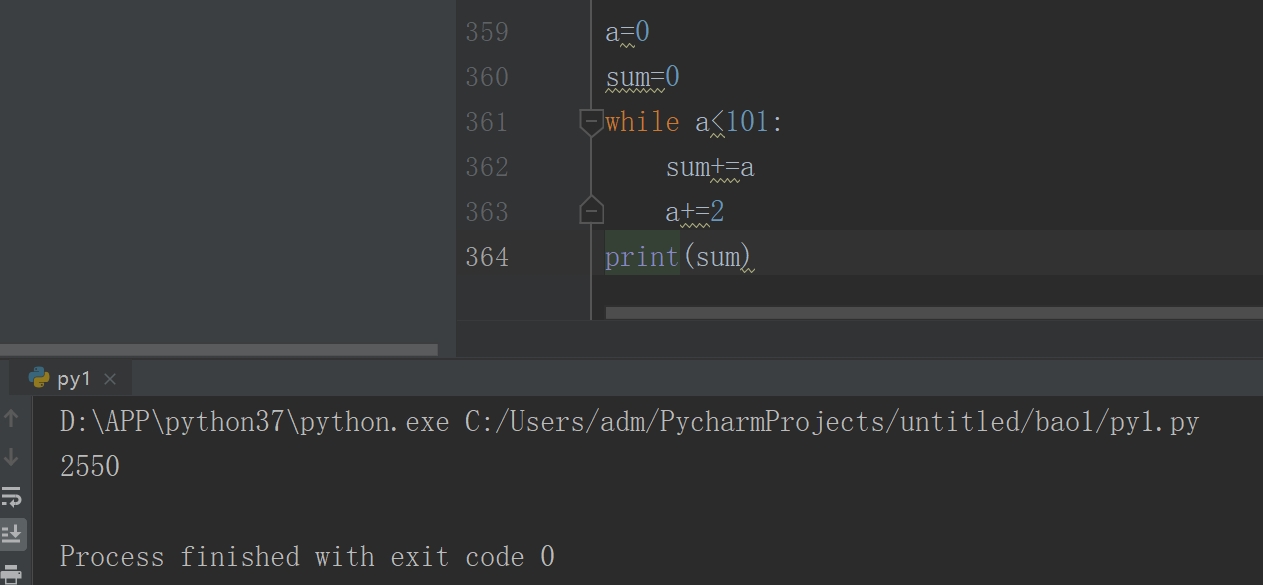Click the '(sum)' argument on line 364
Image resolution: width=1263 pixels, height=585 pixels.
(716, 257)
